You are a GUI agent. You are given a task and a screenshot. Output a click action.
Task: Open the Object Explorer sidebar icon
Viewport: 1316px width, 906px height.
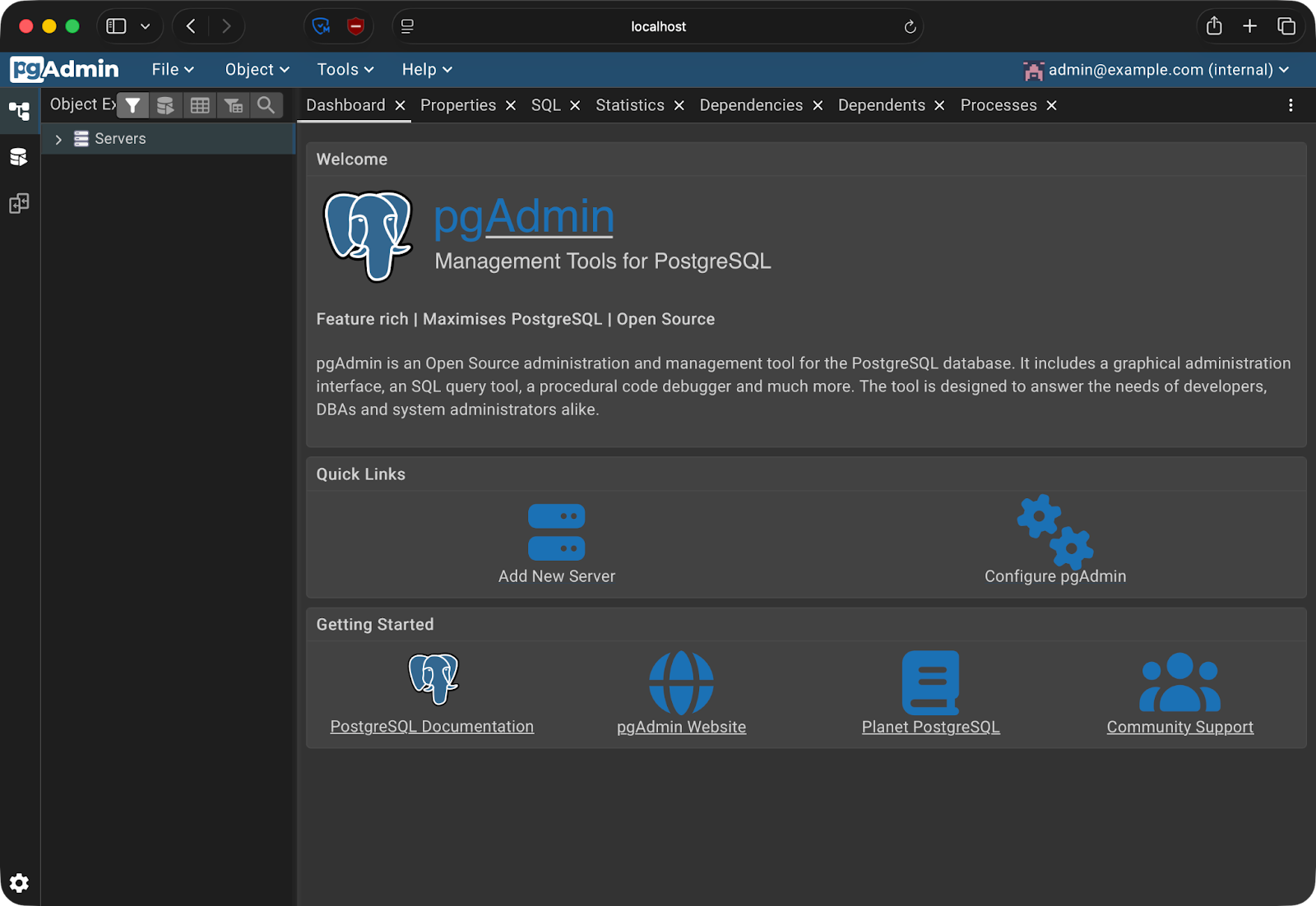coord(19,110)
